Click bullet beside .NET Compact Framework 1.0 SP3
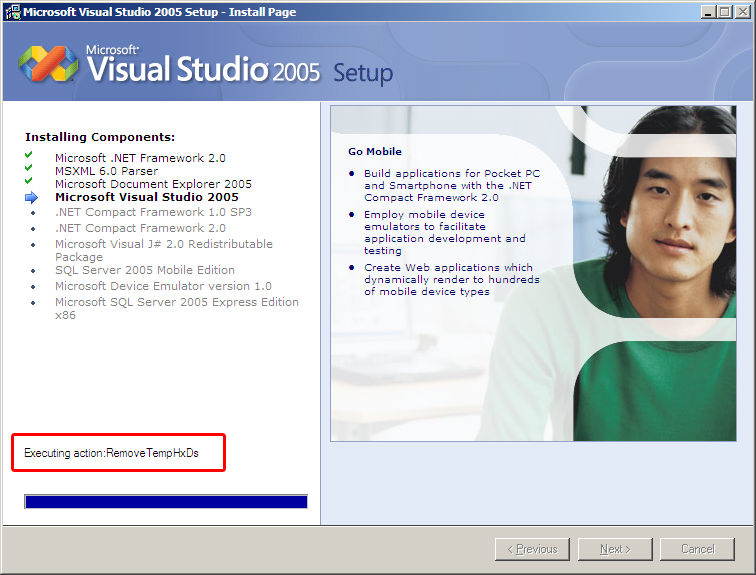The image size is (756, 575). pyautogui.click(x=33, y=213)
